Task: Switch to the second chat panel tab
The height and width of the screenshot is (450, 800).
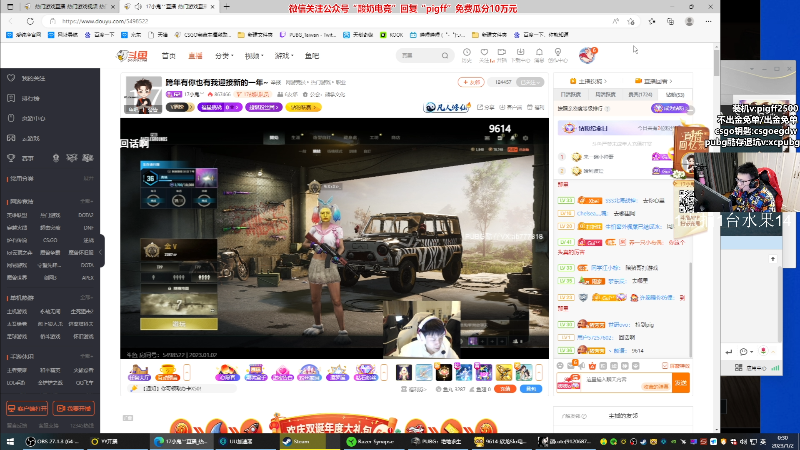Action: [x=605, y=94]
